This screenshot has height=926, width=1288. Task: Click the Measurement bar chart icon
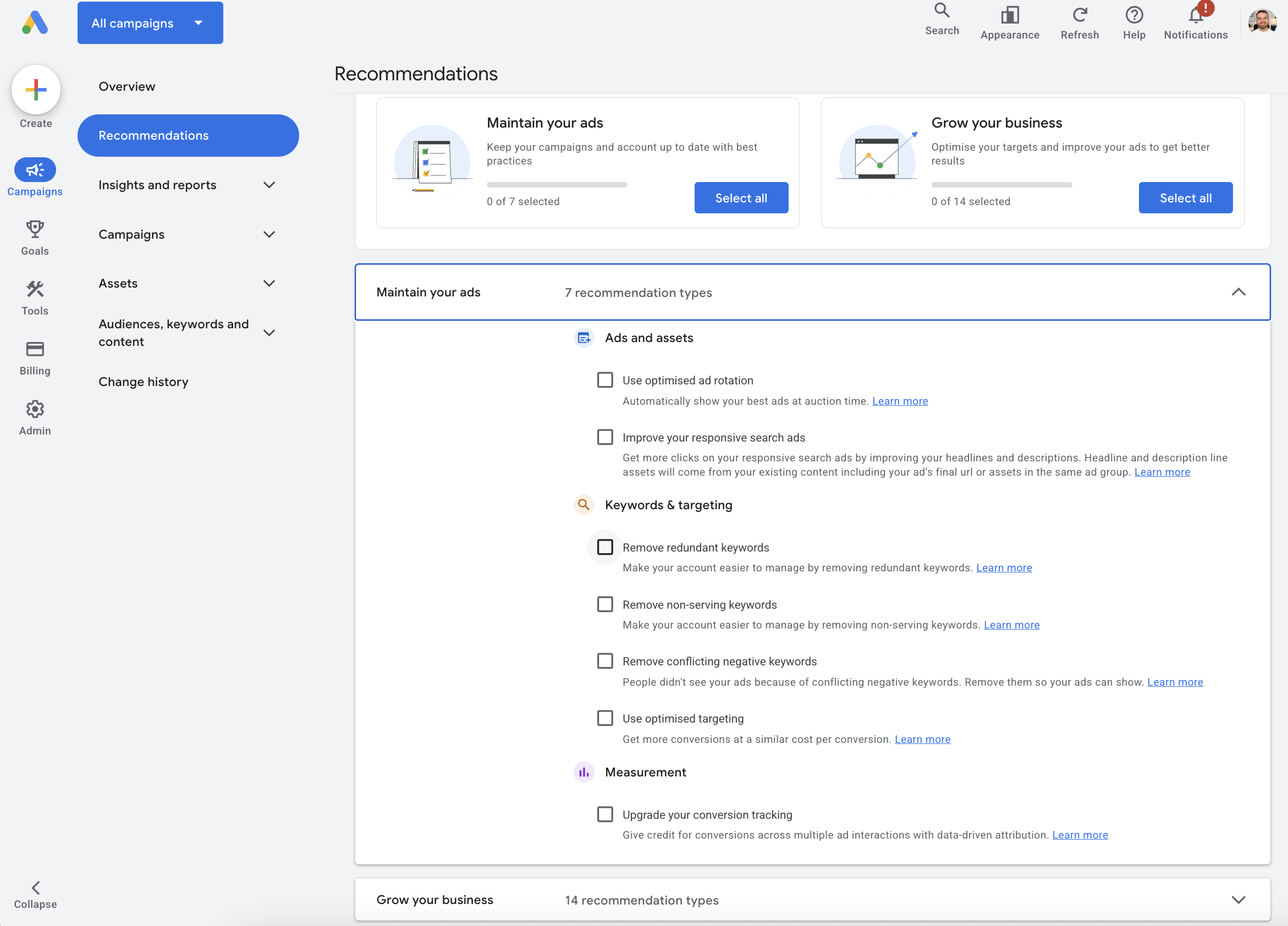click(x=584, y=772)
